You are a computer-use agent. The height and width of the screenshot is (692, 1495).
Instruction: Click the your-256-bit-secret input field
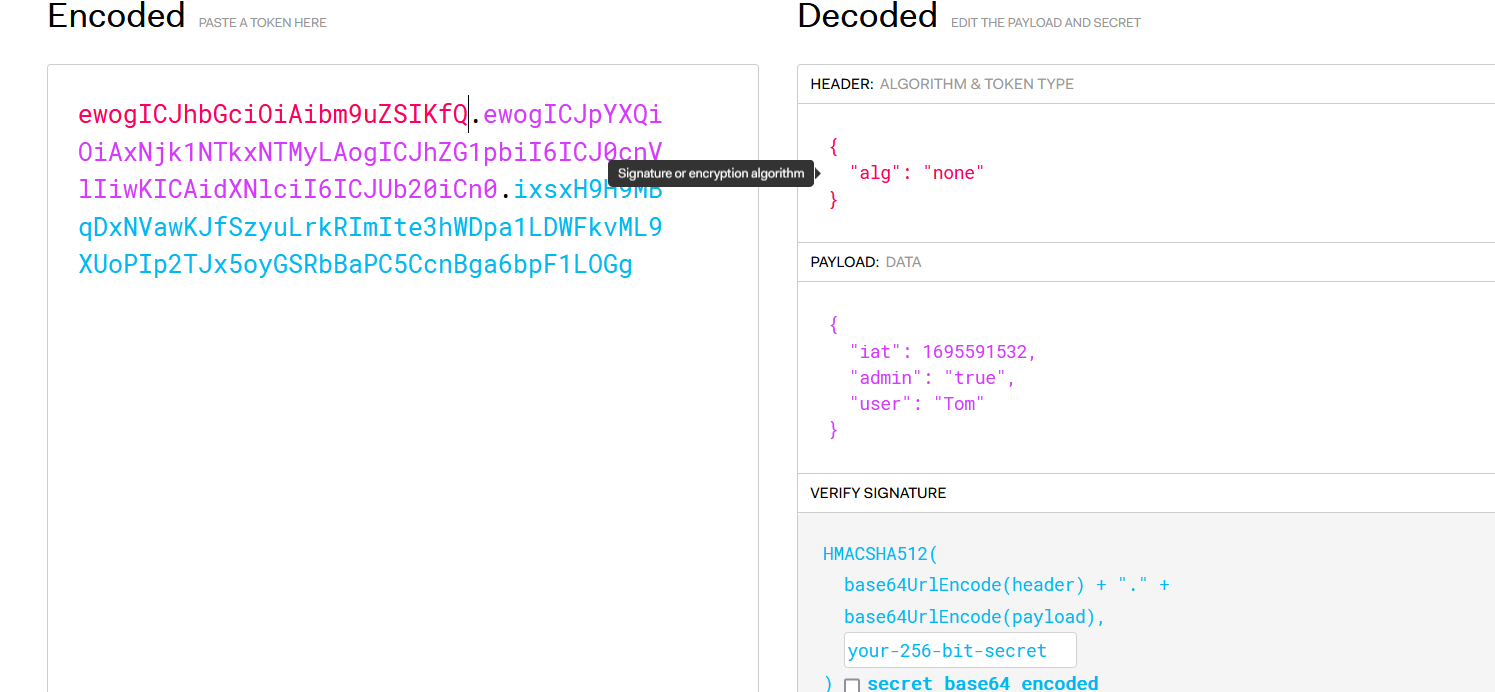[960, 650]
